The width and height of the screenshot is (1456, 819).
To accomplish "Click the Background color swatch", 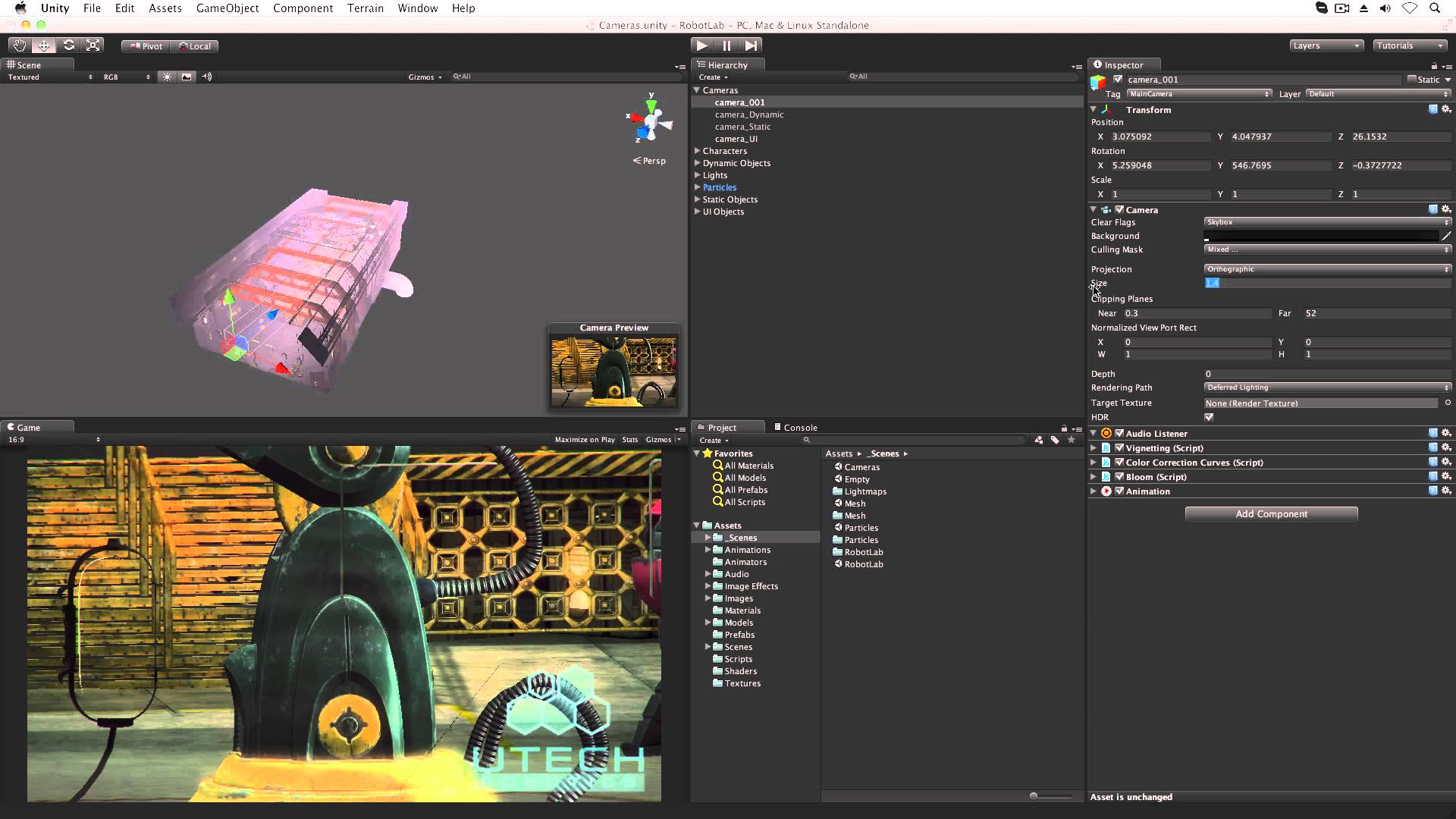I will tap(1321, 236).
